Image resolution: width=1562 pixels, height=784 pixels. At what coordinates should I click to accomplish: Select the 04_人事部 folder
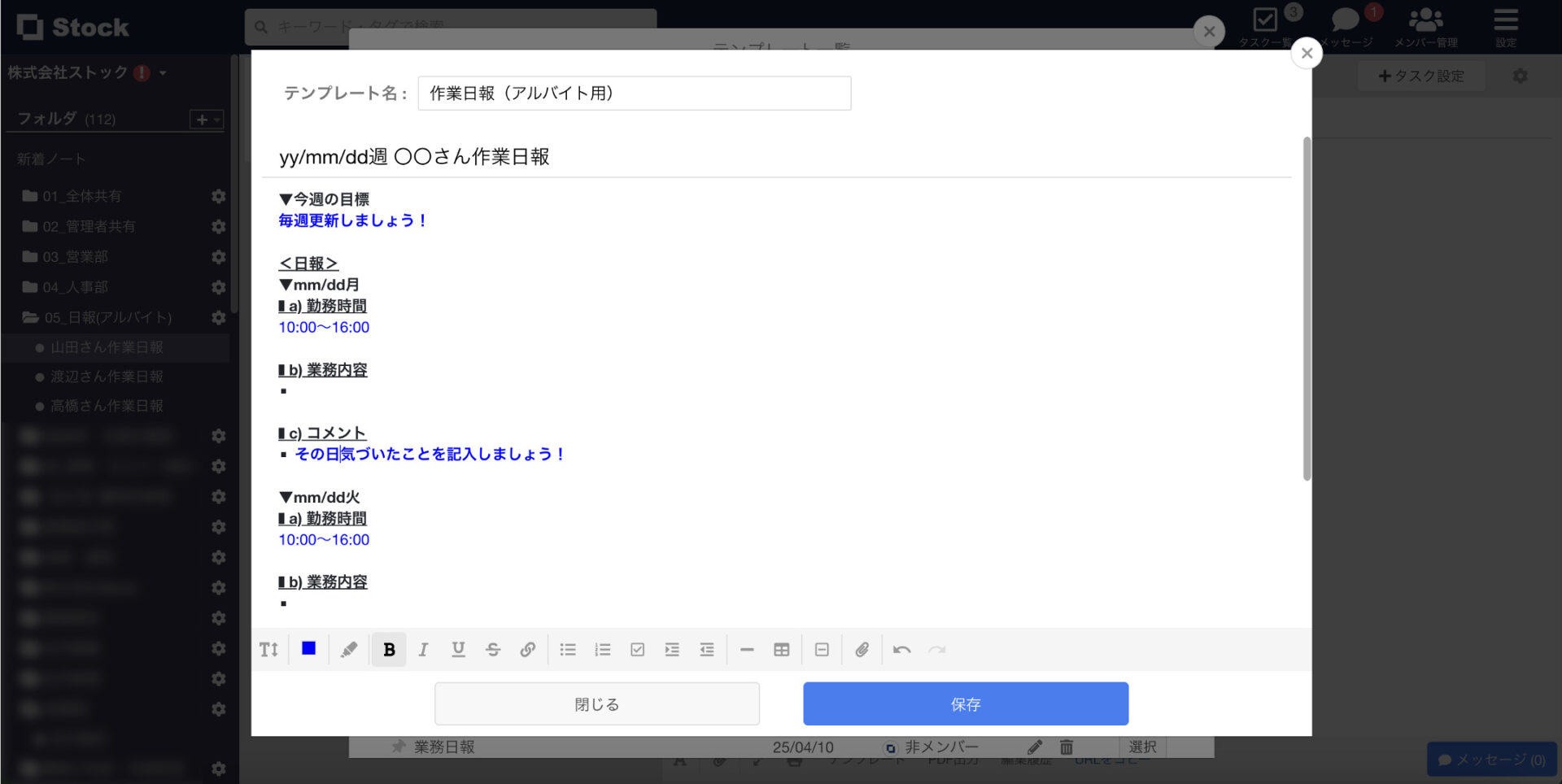point(75,287)
